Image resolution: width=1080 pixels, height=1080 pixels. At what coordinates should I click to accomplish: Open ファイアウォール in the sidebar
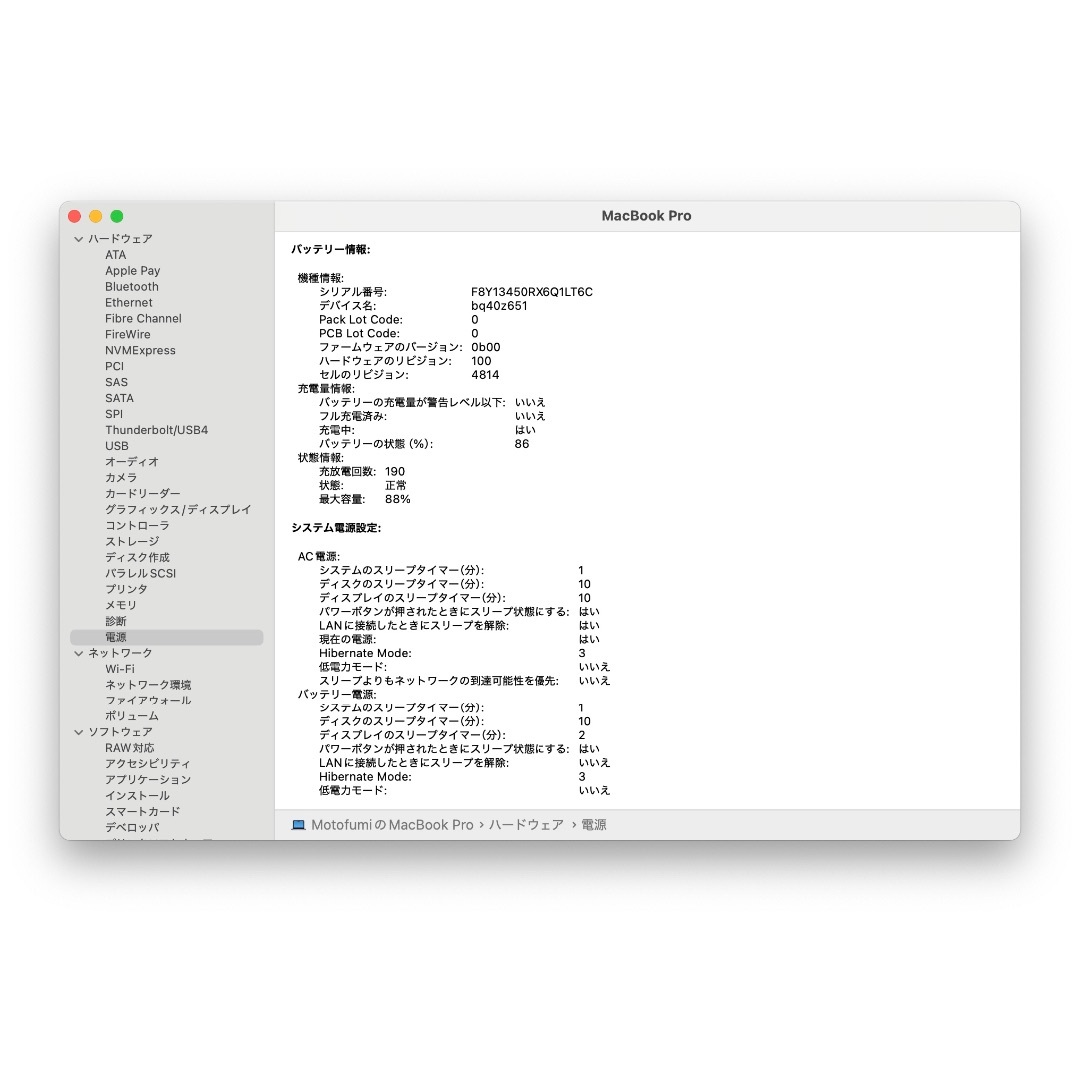coord(148,700)
